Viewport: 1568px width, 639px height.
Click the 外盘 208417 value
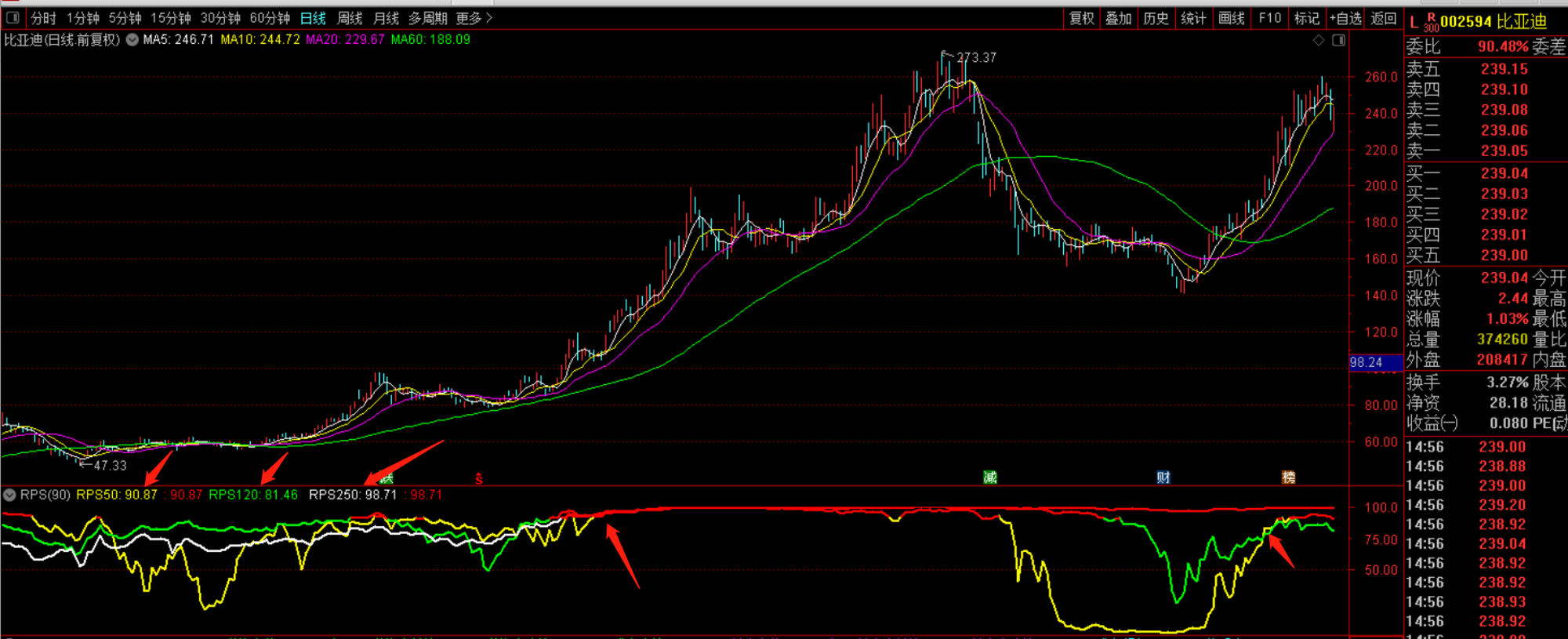1503,360
